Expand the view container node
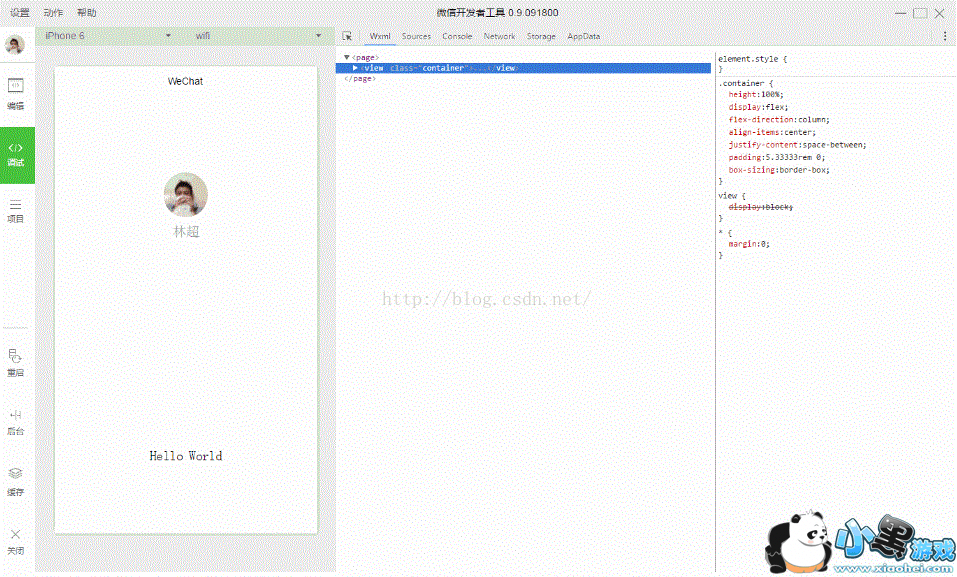The height and width of the screenshot is (577, 957). point(355,68)
